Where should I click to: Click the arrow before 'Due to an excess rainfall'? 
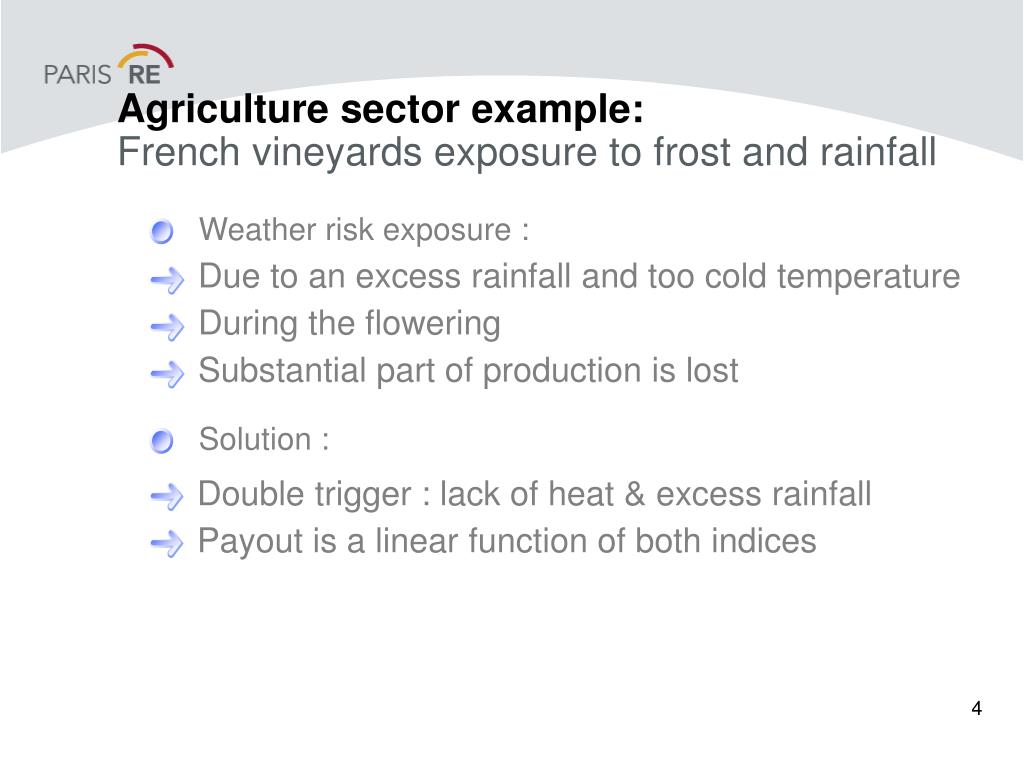tap(167, 280)
